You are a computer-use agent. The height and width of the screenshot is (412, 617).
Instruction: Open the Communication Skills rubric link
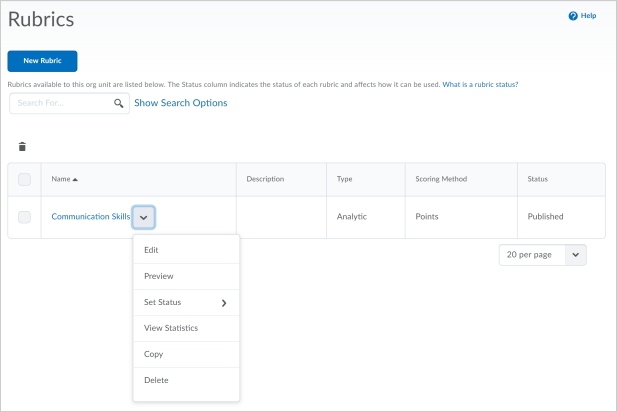point(91,216)
